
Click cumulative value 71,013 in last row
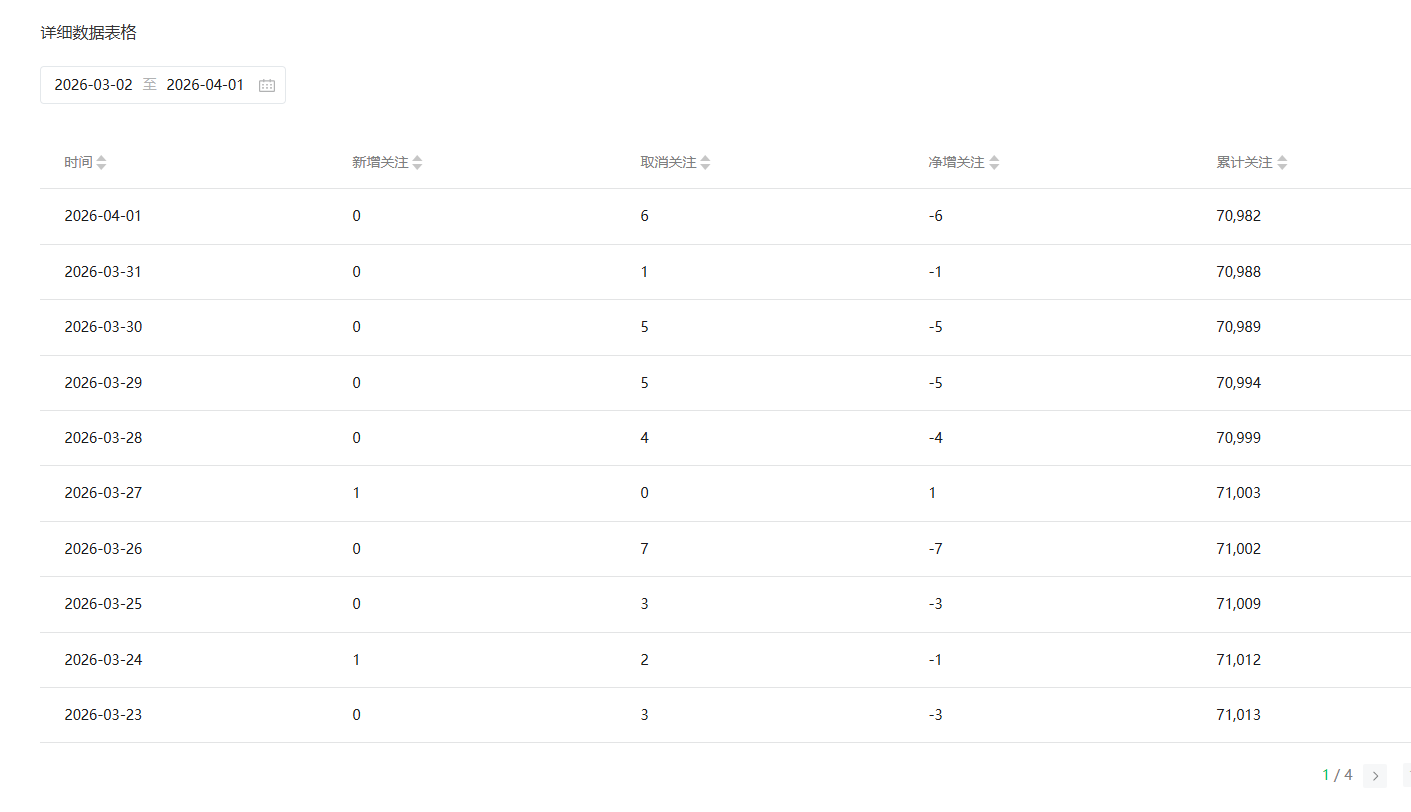[1238, 715]
